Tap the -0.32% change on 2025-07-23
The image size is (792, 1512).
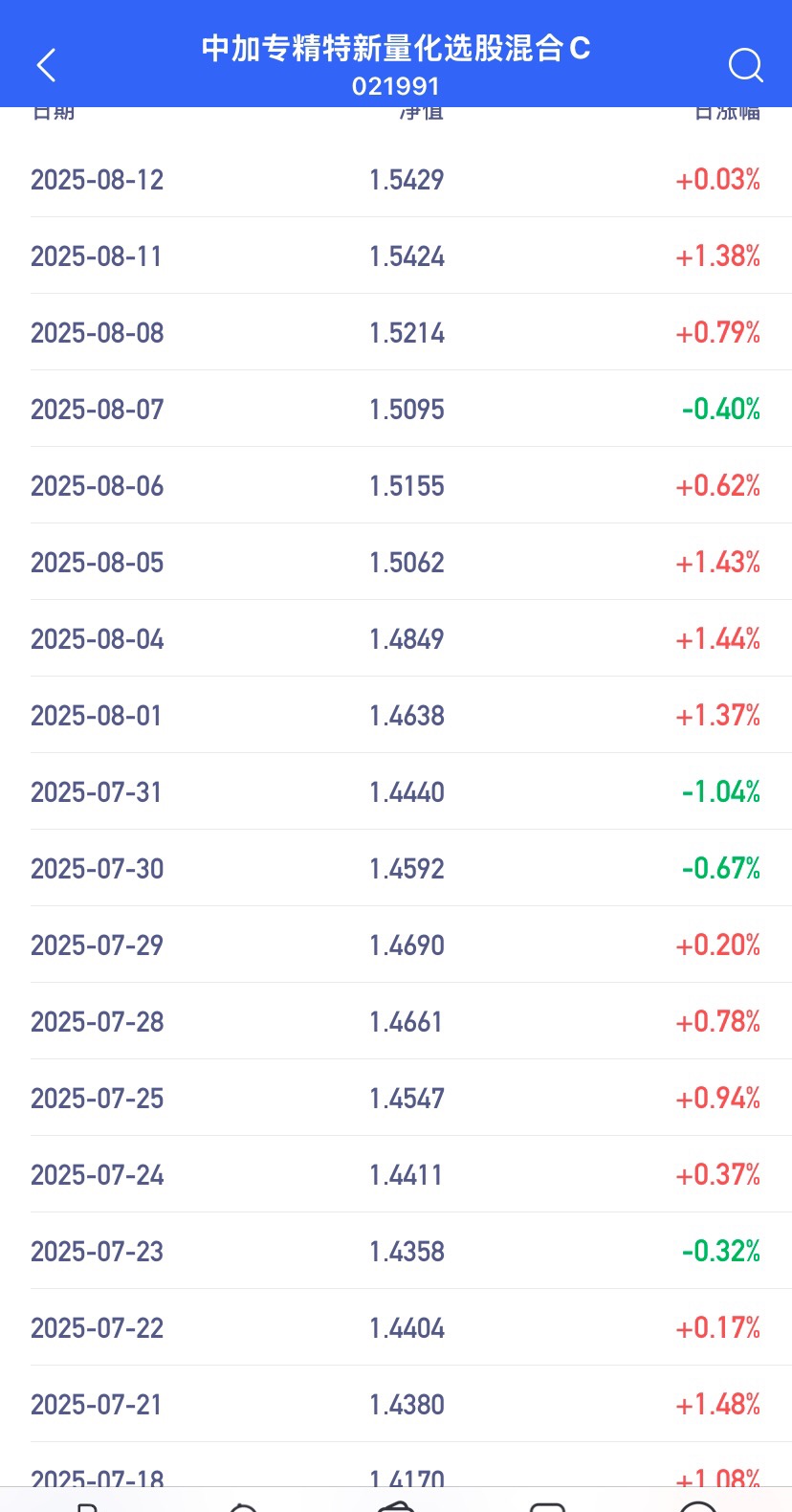click(x=720, y=1252)
